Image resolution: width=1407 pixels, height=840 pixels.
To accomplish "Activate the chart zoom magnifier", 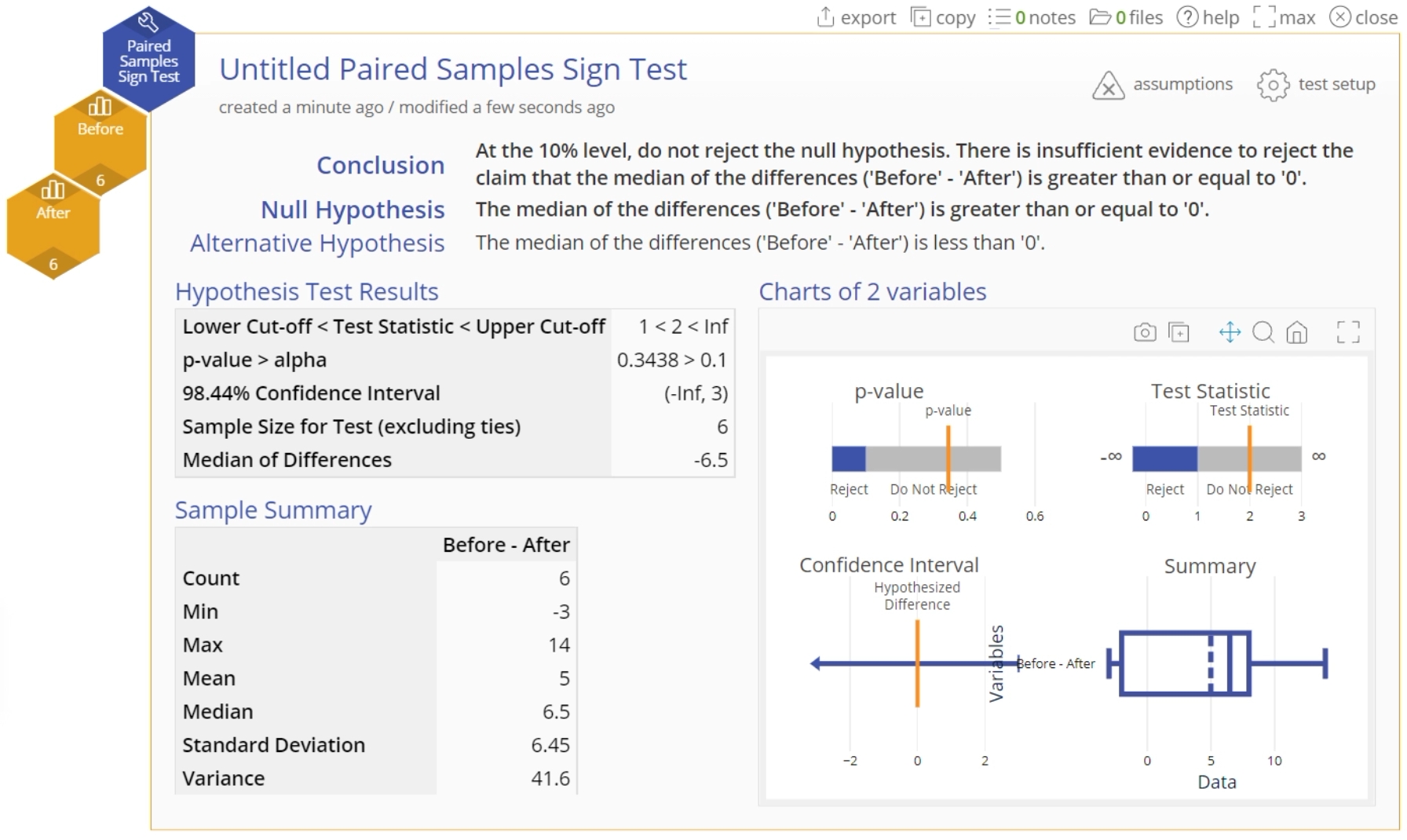I will [1263, 333].
